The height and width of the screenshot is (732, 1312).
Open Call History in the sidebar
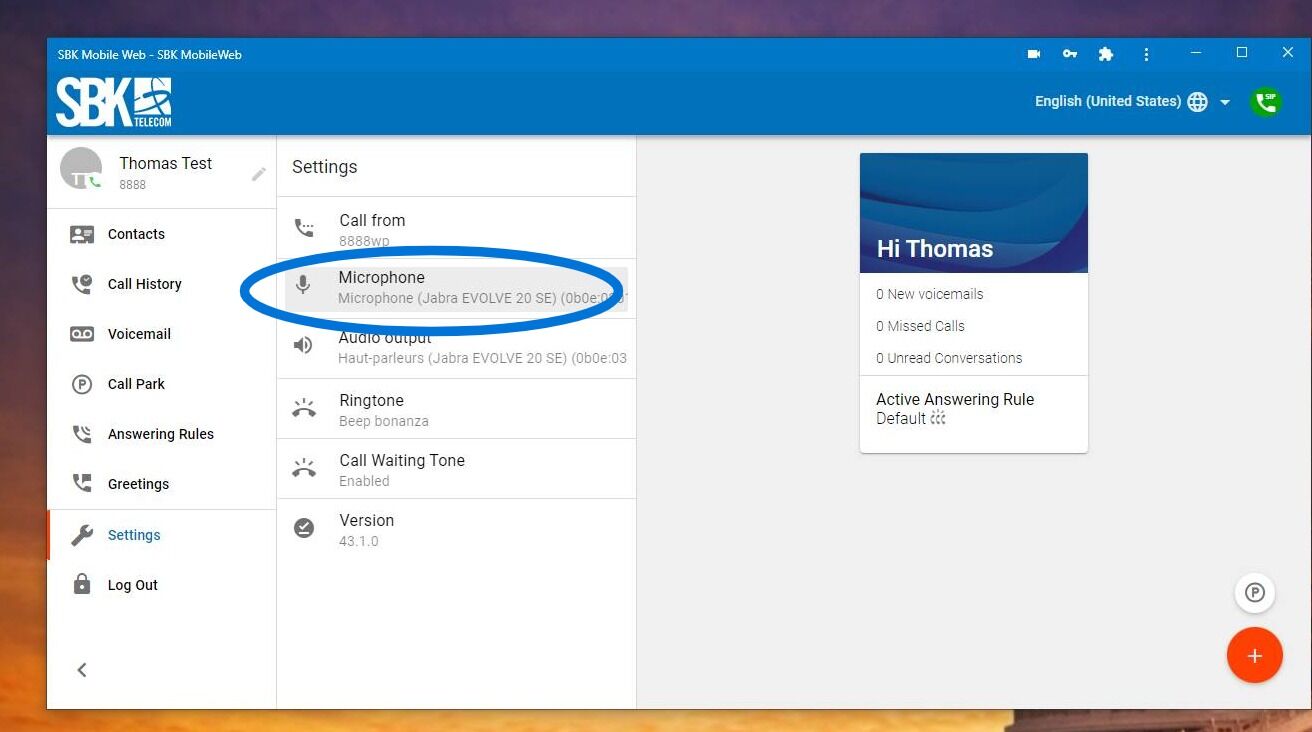click(162, 284)
